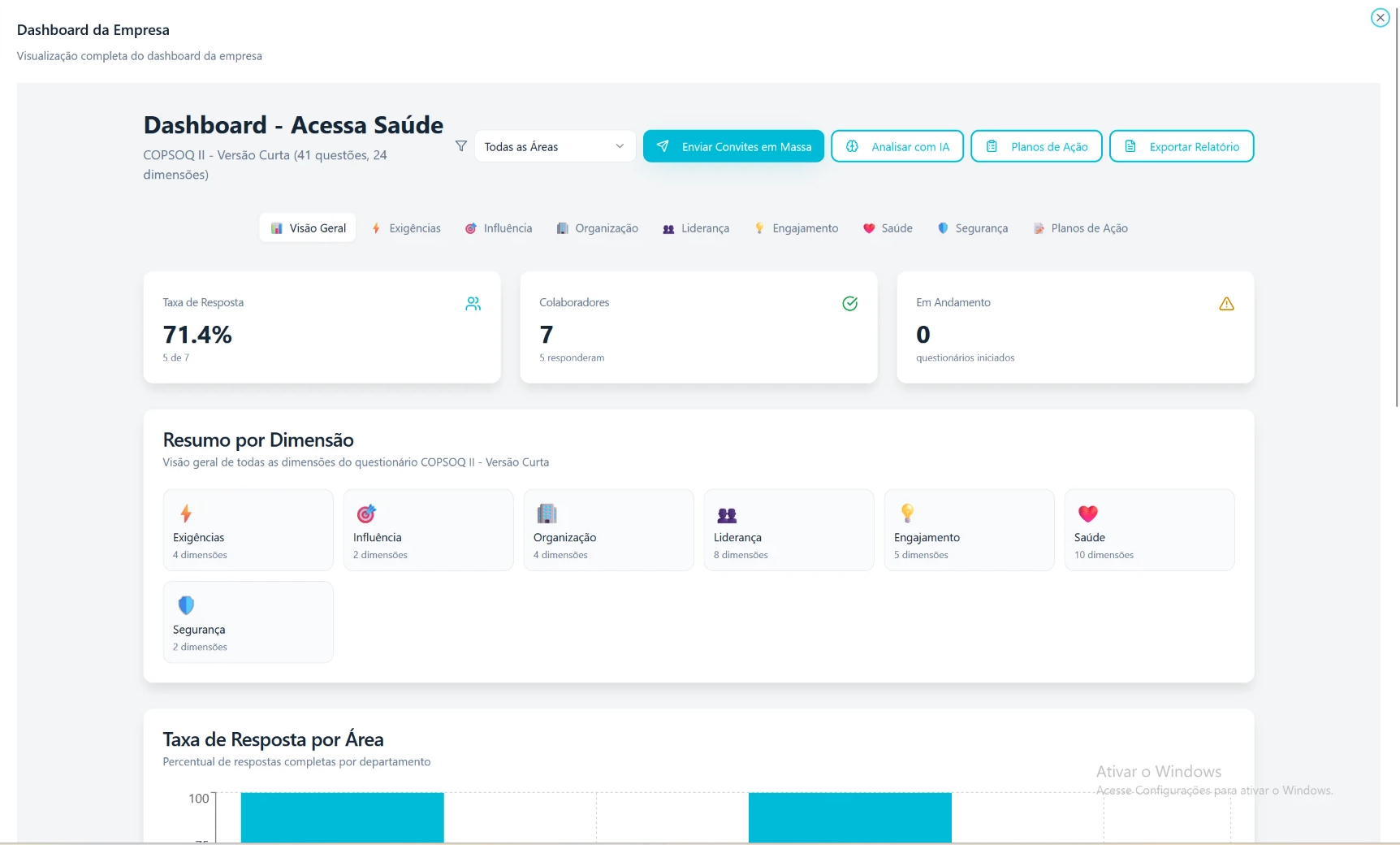Open the Planos de Ação tab
Screen dimensions: 1400x845
pyautogui.click(x=1080, y=228)
